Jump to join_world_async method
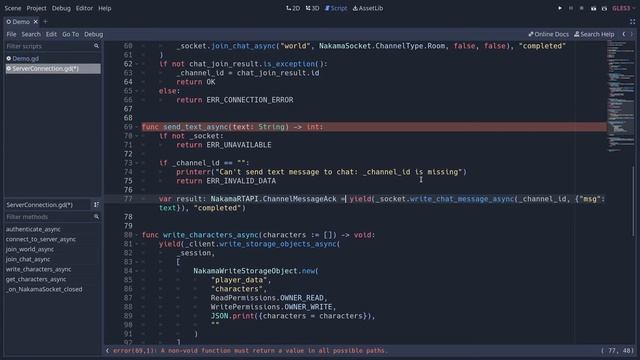The height and width of the screenshot is (360, 640). coord(30,249)
